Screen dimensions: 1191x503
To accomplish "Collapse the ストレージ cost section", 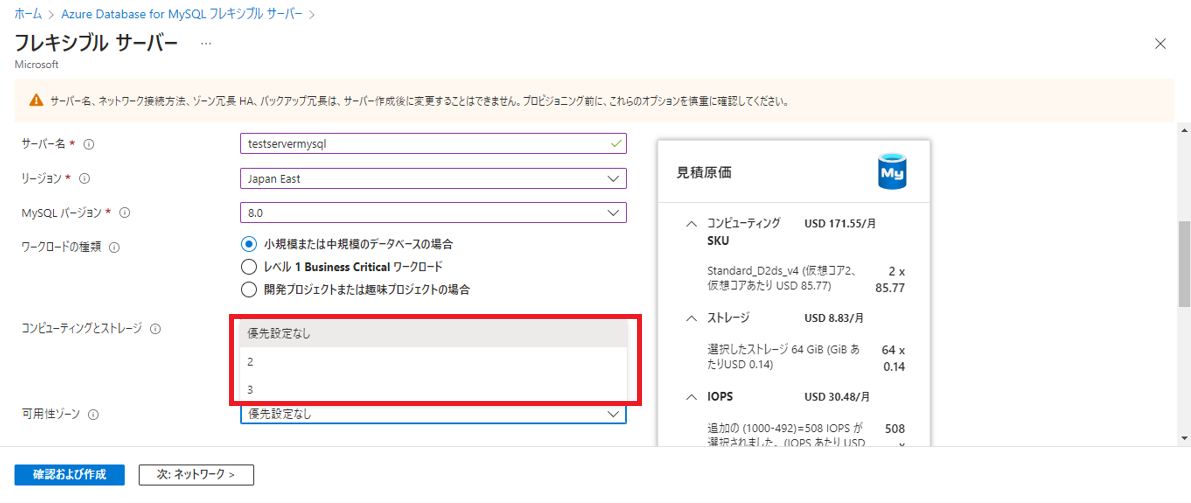I will pyautogui.click(x=691, y=318).
